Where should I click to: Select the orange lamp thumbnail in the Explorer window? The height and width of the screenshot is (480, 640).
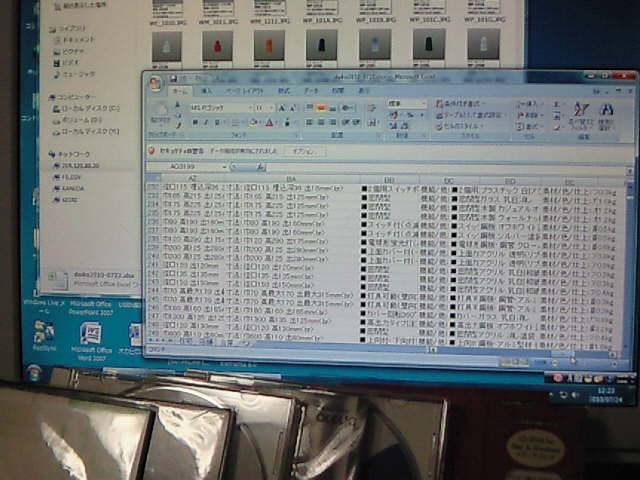click(269, 46)
